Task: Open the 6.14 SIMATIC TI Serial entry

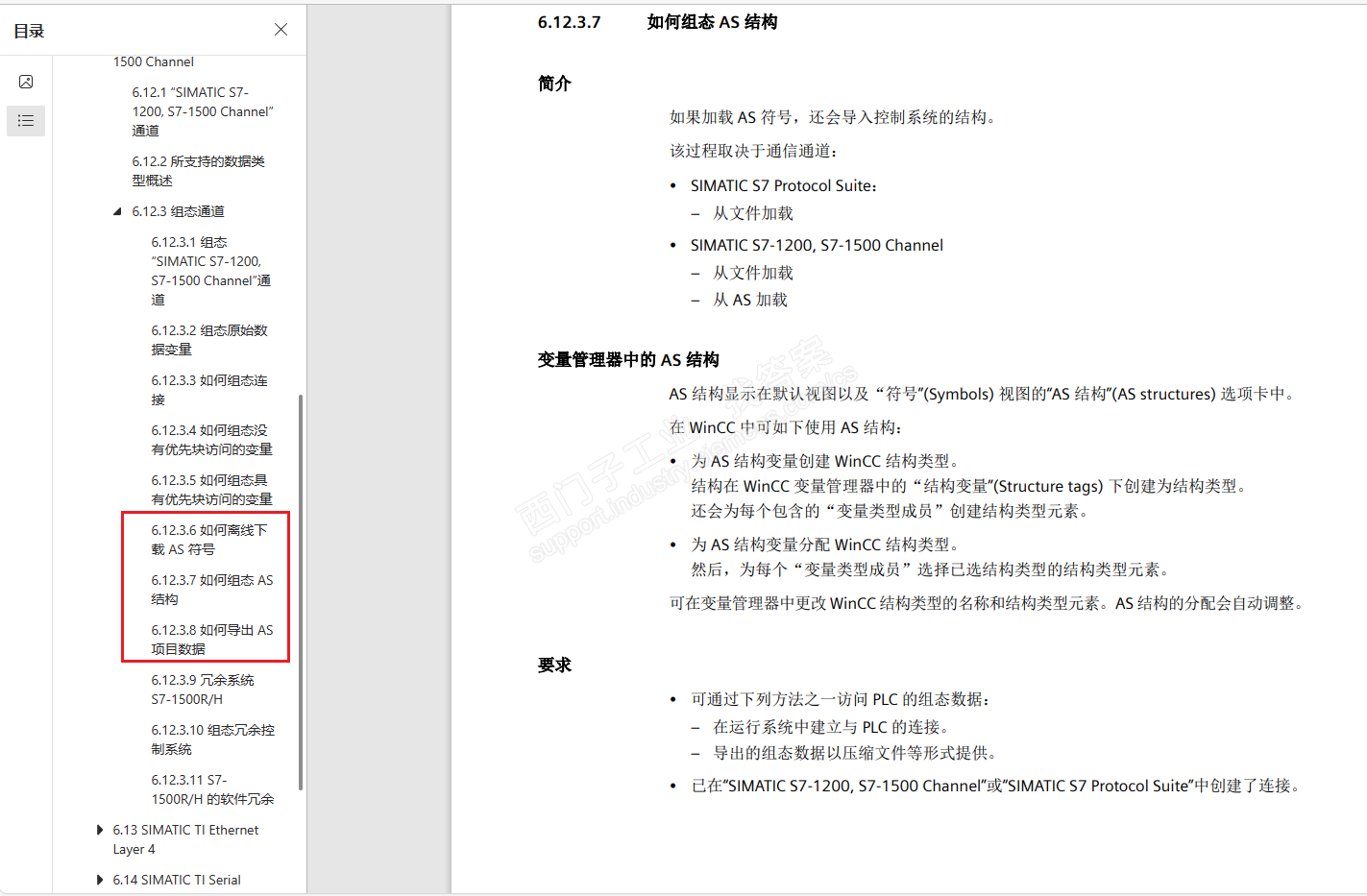Action: (177, 880)
